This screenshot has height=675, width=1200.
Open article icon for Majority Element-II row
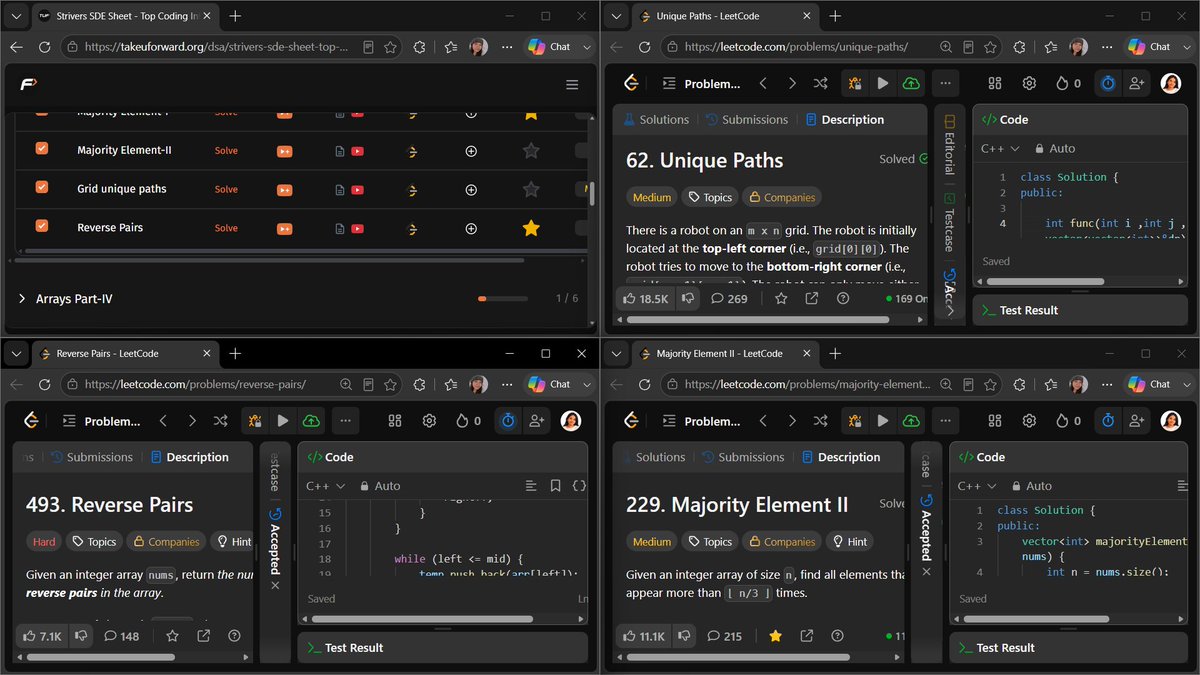(340, 150)
